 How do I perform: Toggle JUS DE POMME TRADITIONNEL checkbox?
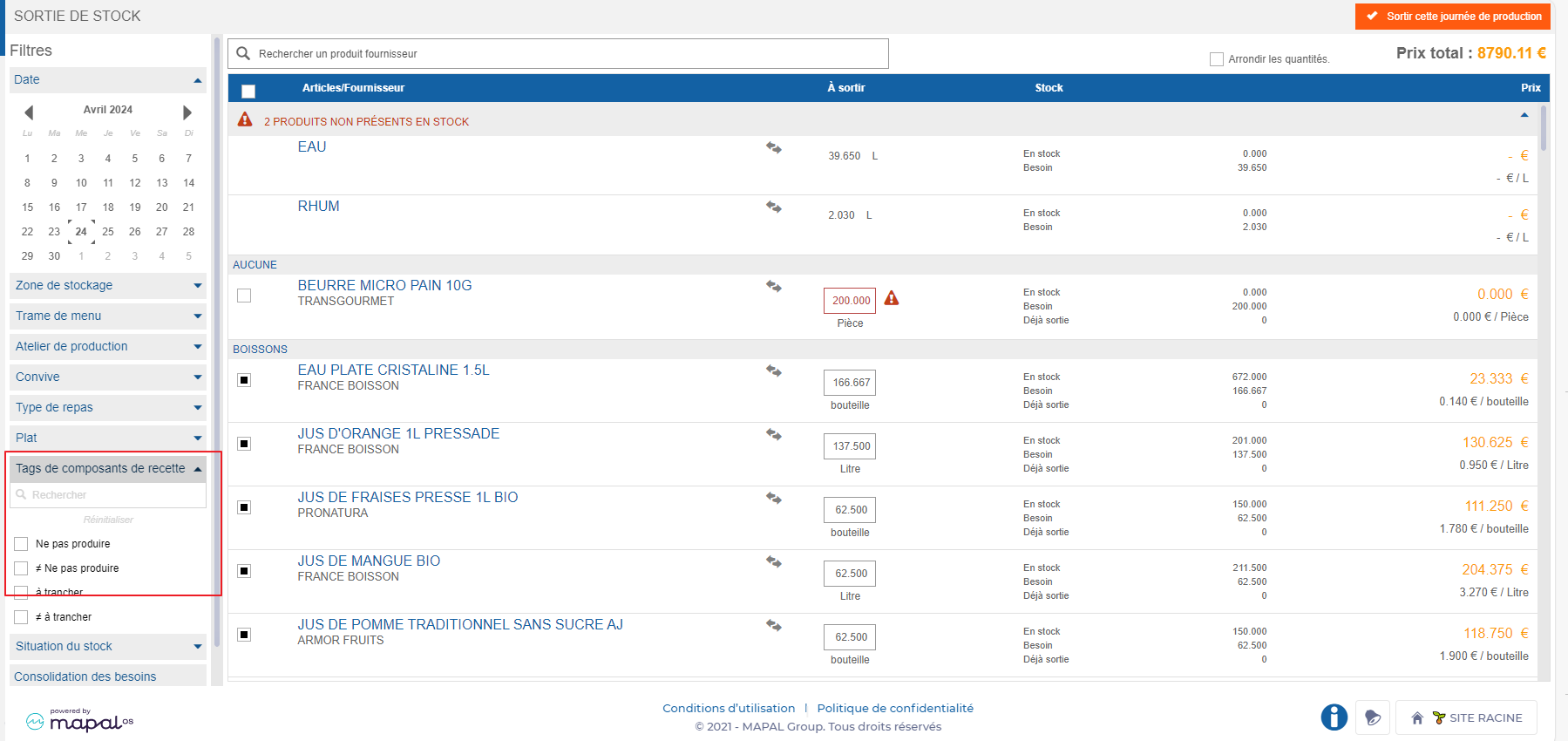pos(244,635)
